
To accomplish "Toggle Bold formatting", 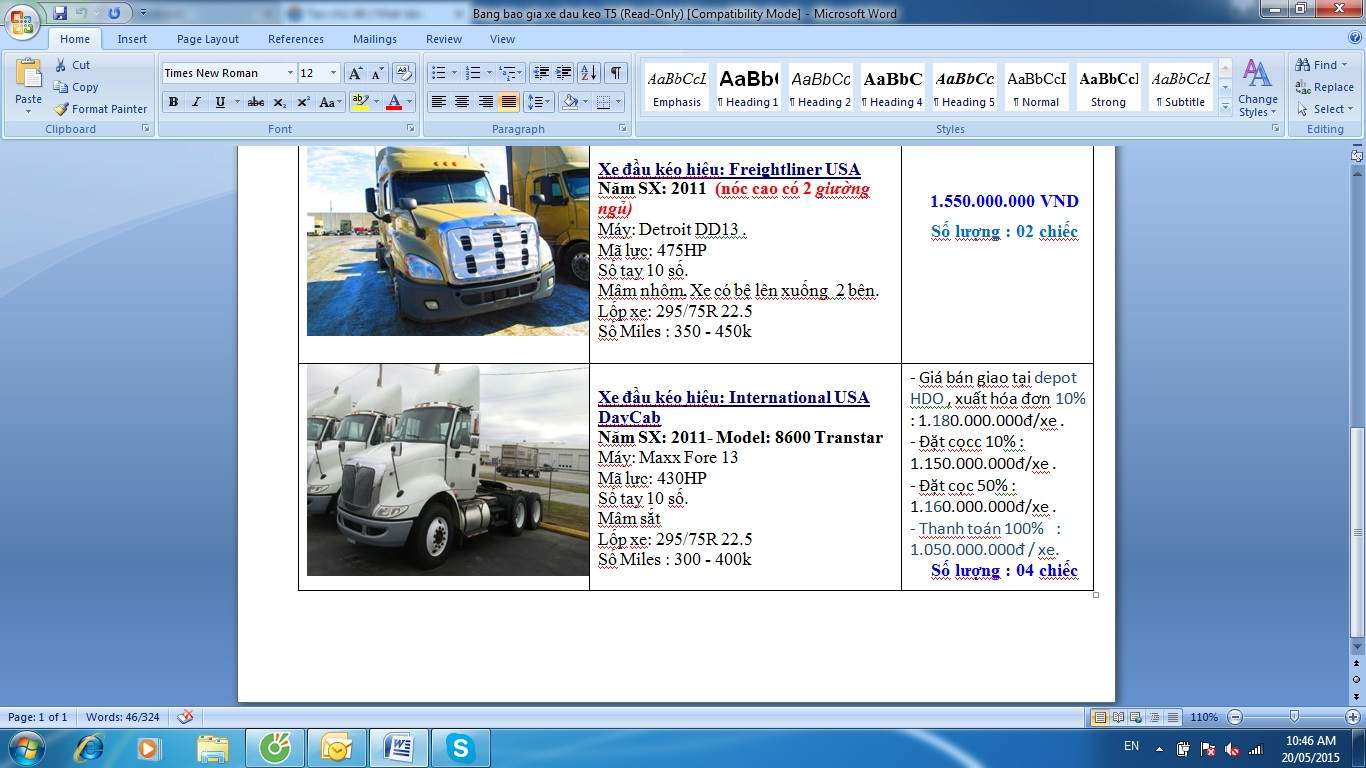I will (x=173, y=102).
